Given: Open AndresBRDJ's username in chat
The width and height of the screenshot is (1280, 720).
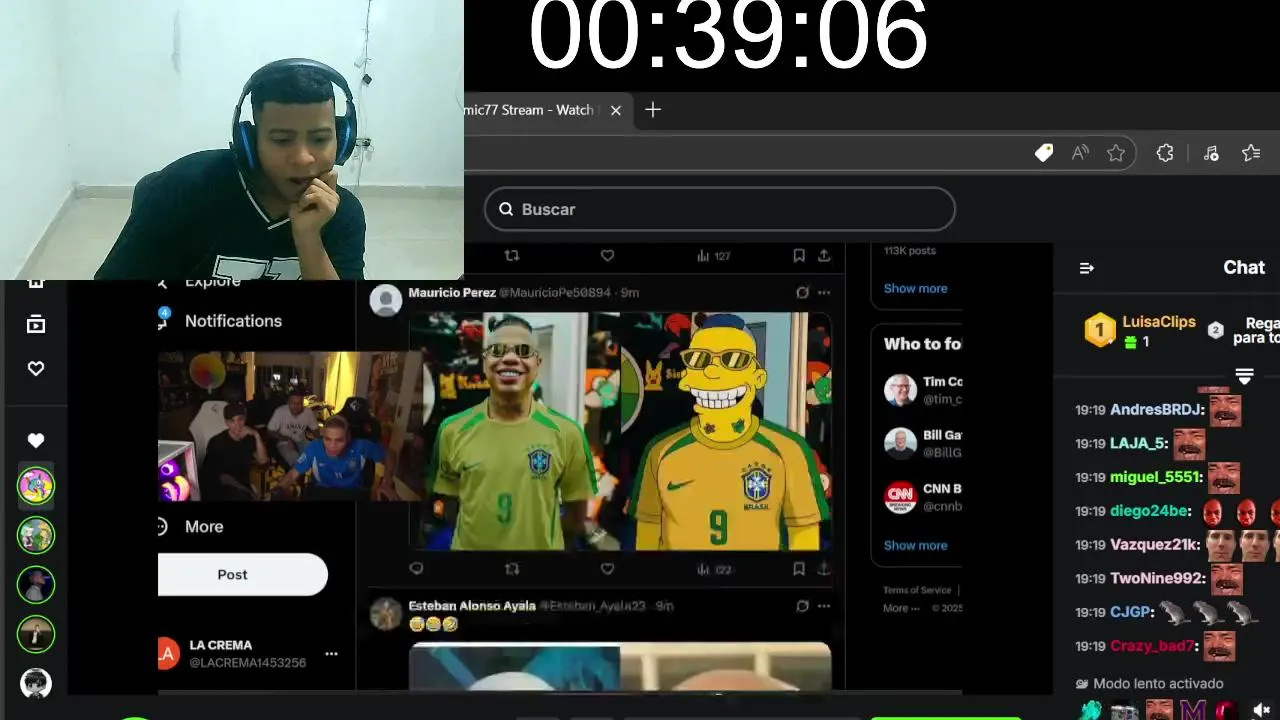Looking at the screenshot, I should click(x=1156, y=410).
